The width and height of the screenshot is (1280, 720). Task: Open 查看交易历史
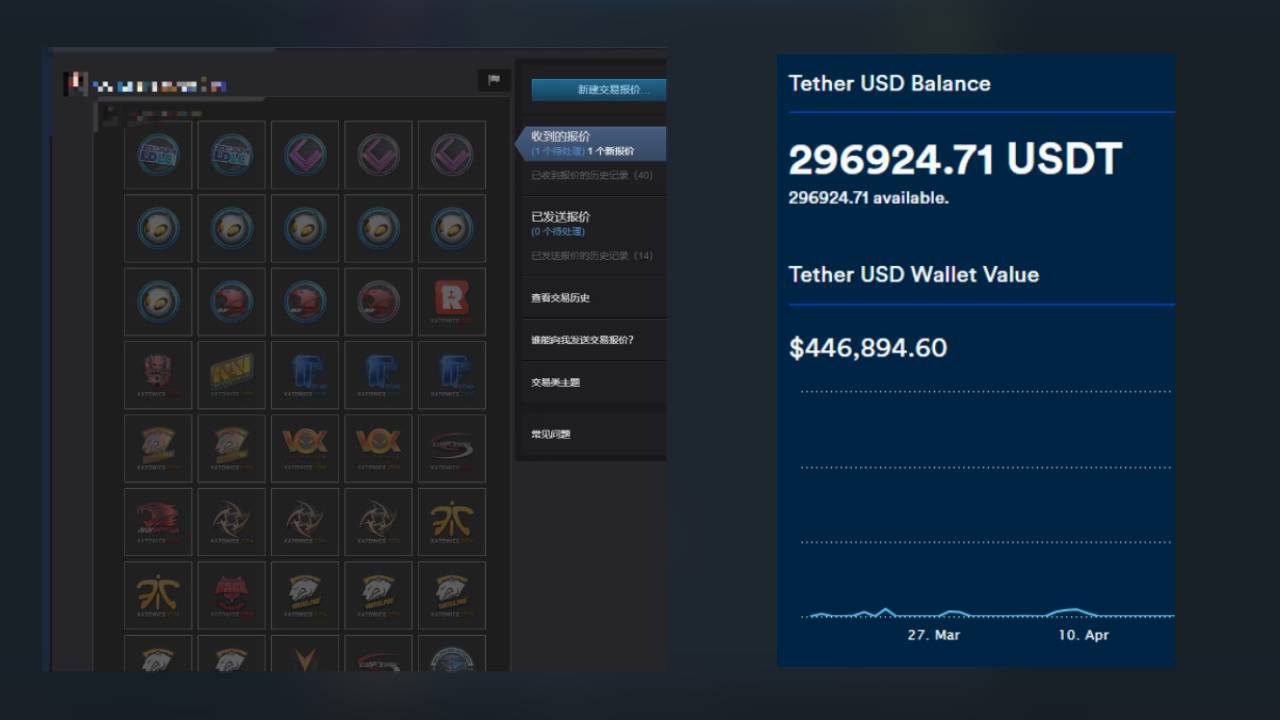click(x=560, y=298)
